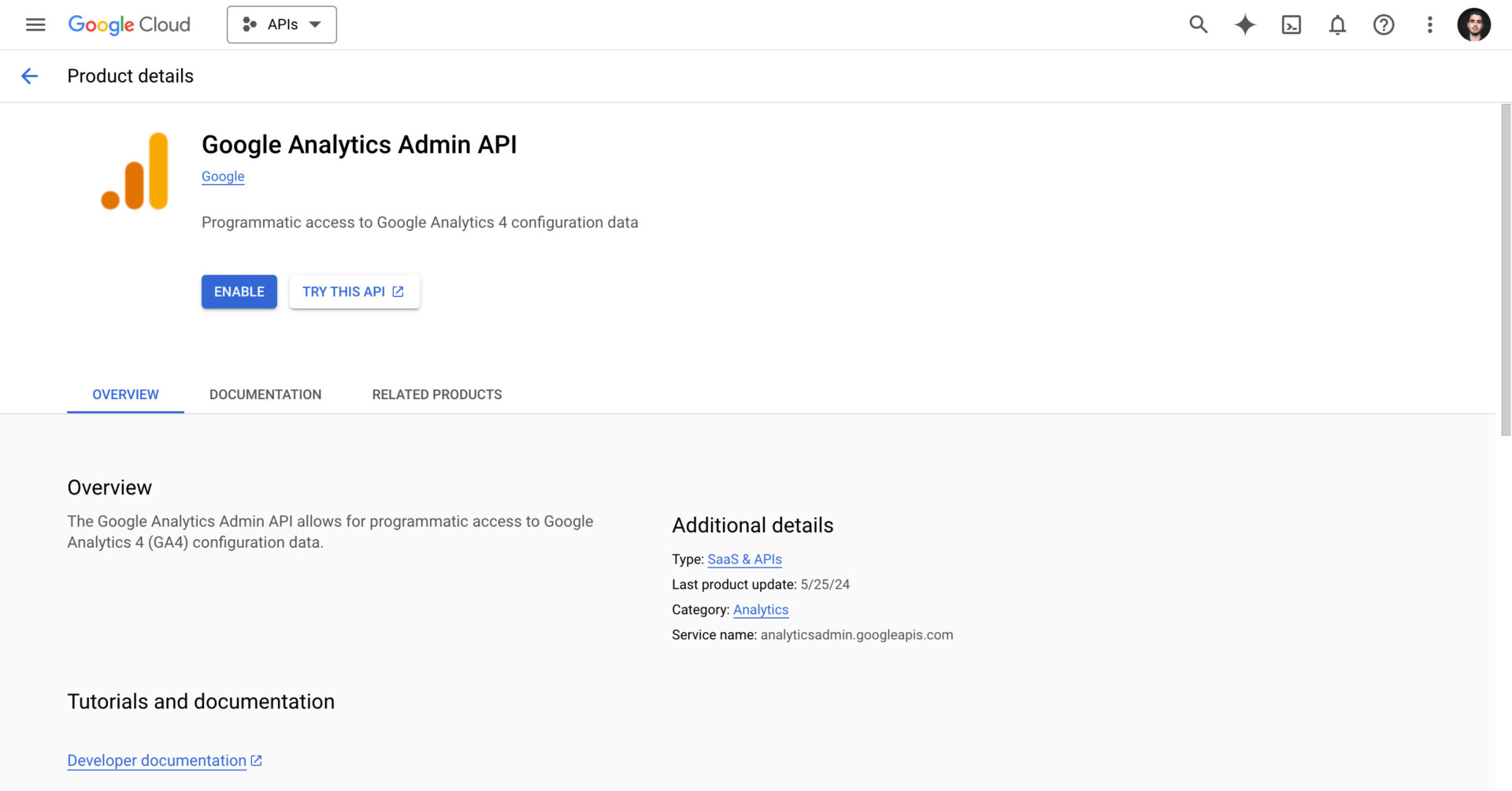Screen dimensions: 1512x791
Task: Select the Overview tab
Action: pos(125,394)
